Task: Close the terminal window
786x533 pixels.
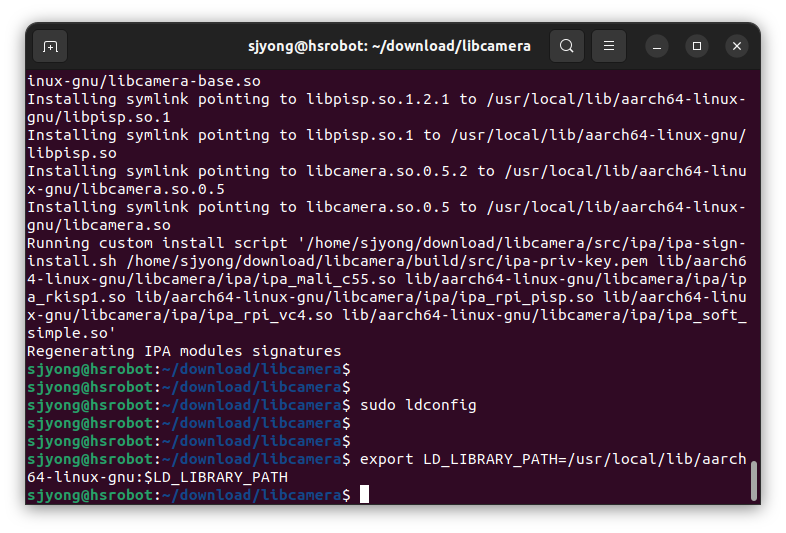Action: tap(737, 47)
